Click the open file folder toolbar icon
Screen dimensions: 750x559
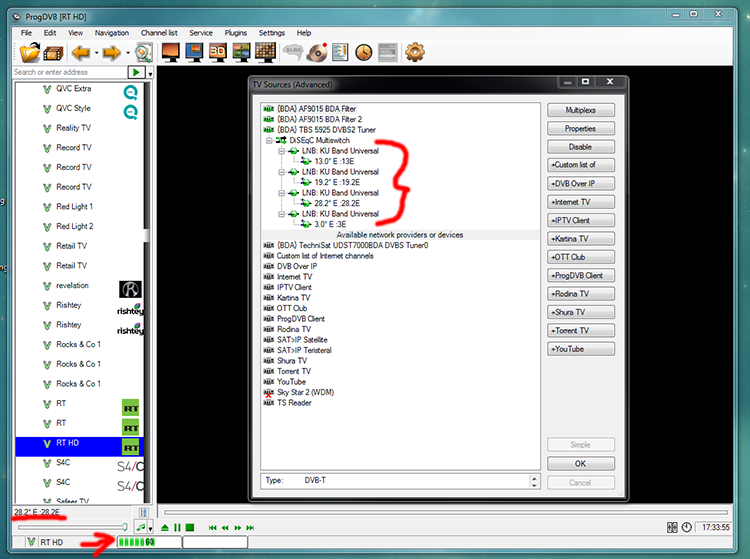click(x=30, y=51)
